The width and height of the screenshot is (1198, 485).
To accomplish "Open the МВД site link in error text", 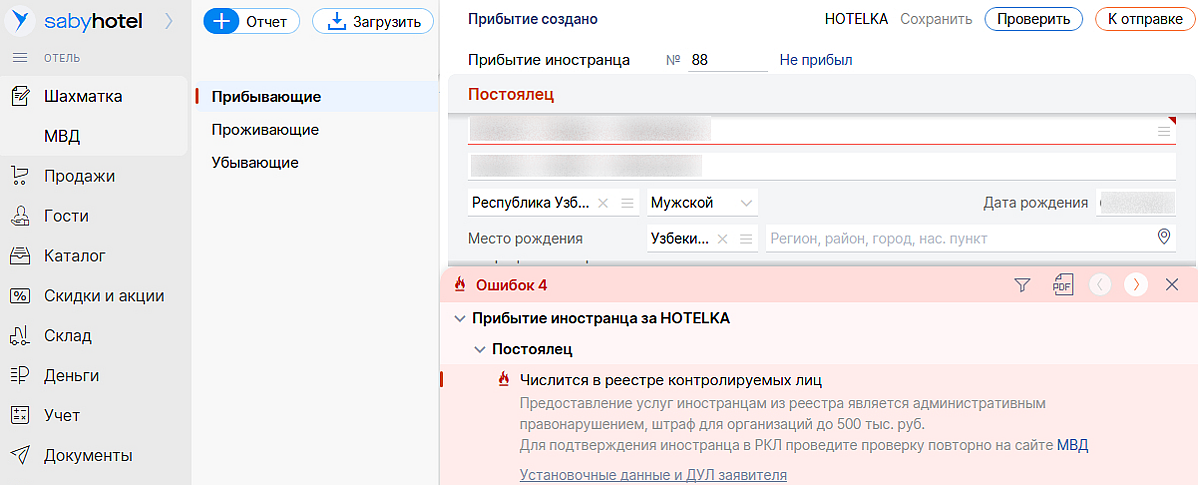I will (x=1072, y=445).
